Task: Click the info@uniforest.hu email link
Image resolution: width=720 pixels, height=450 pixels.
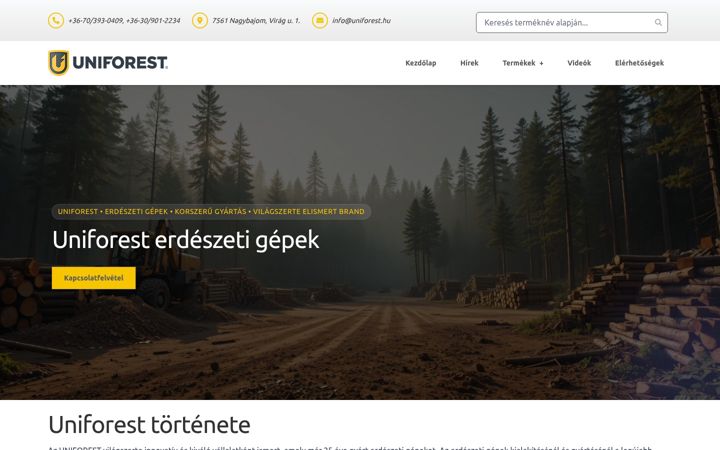Action: (x=361, y=21)
